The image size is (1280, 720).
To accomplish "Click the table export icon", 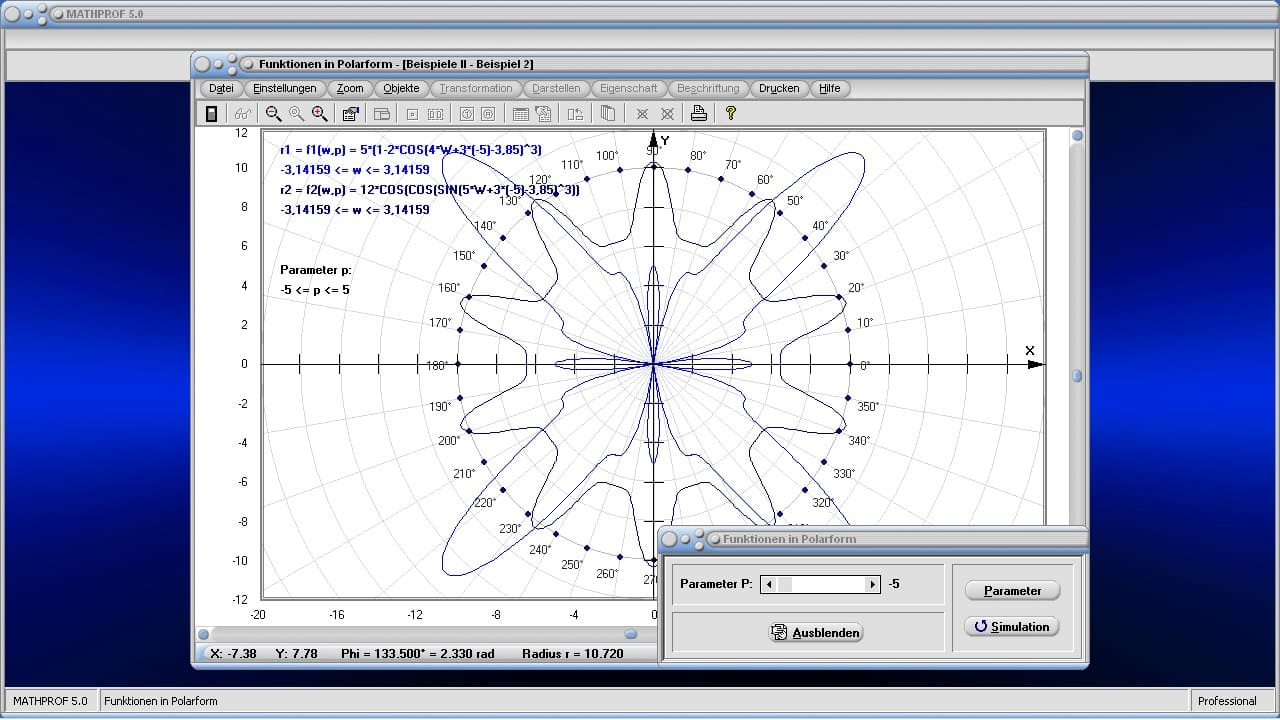I will pyautogui.click(x=543, y=114).
